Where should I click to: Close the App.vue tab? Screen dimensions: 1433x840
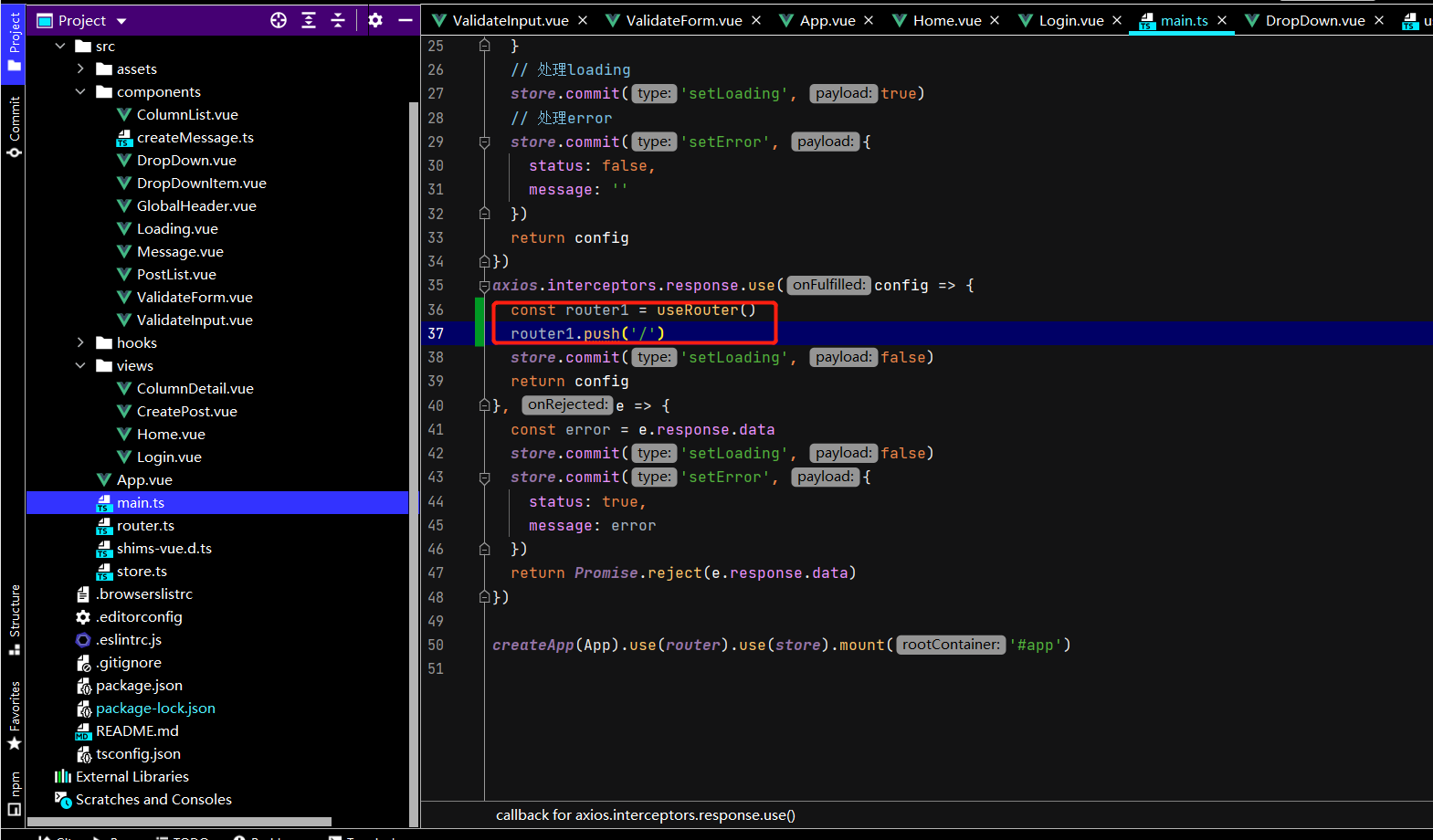click(x=869, y=20)
